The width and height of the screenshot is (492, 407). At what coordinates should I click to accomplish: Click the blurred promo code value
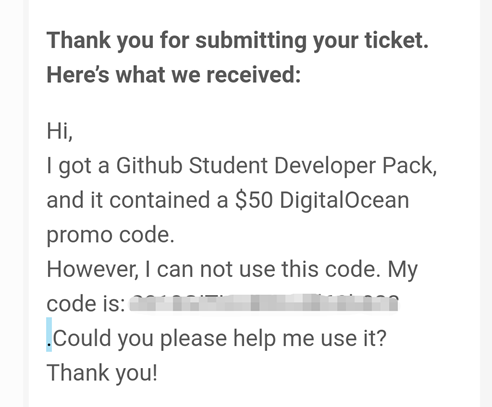(x=264, y=303)
